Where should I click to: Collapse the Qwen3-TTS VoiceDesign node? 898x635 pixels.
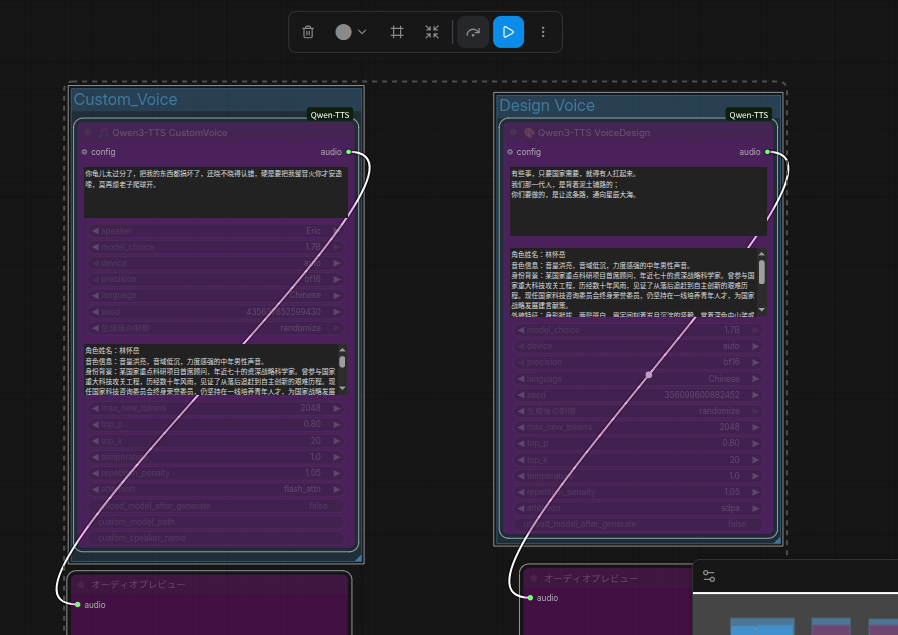point(515,132)
